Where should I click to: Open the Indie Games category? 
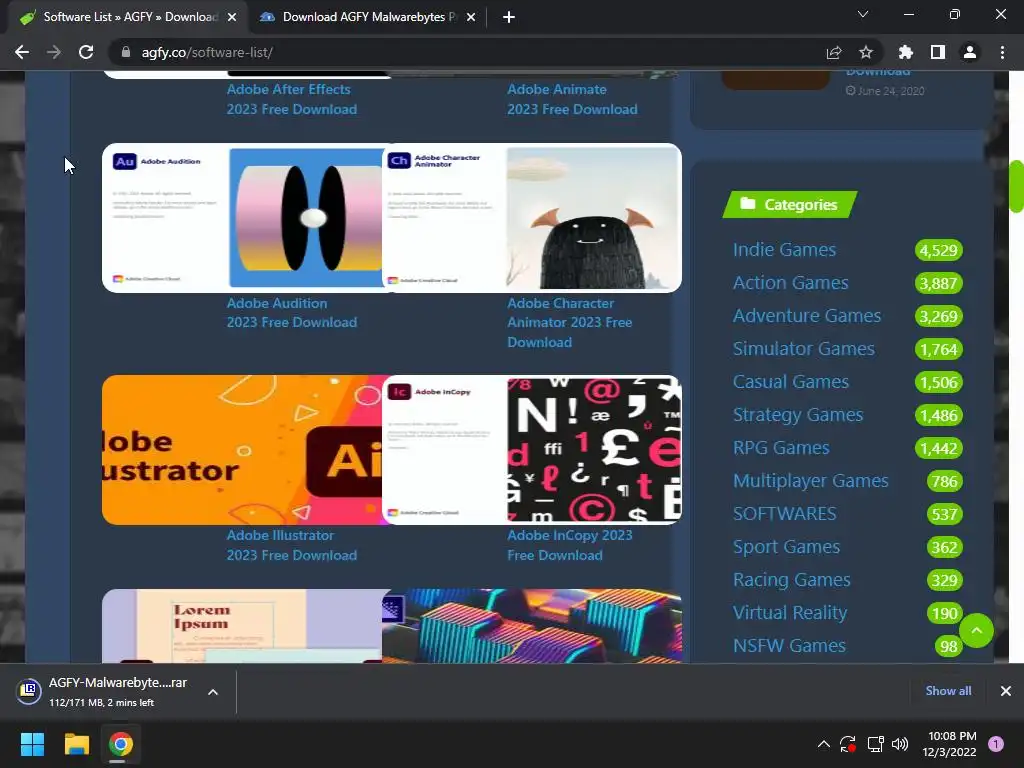coord(784,249)
